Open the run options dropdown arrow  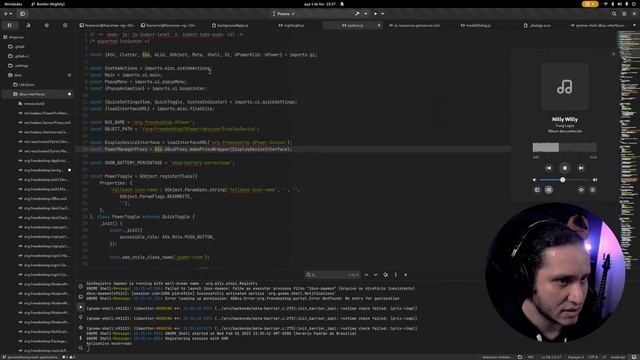[382, 14]
